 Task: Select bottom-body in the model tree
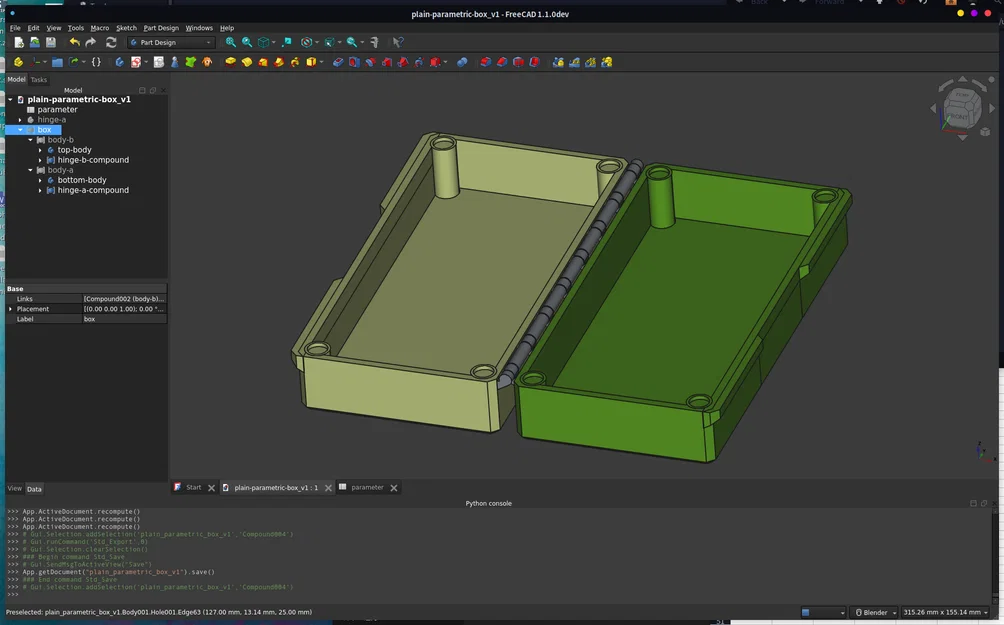(x=82, y=180)
